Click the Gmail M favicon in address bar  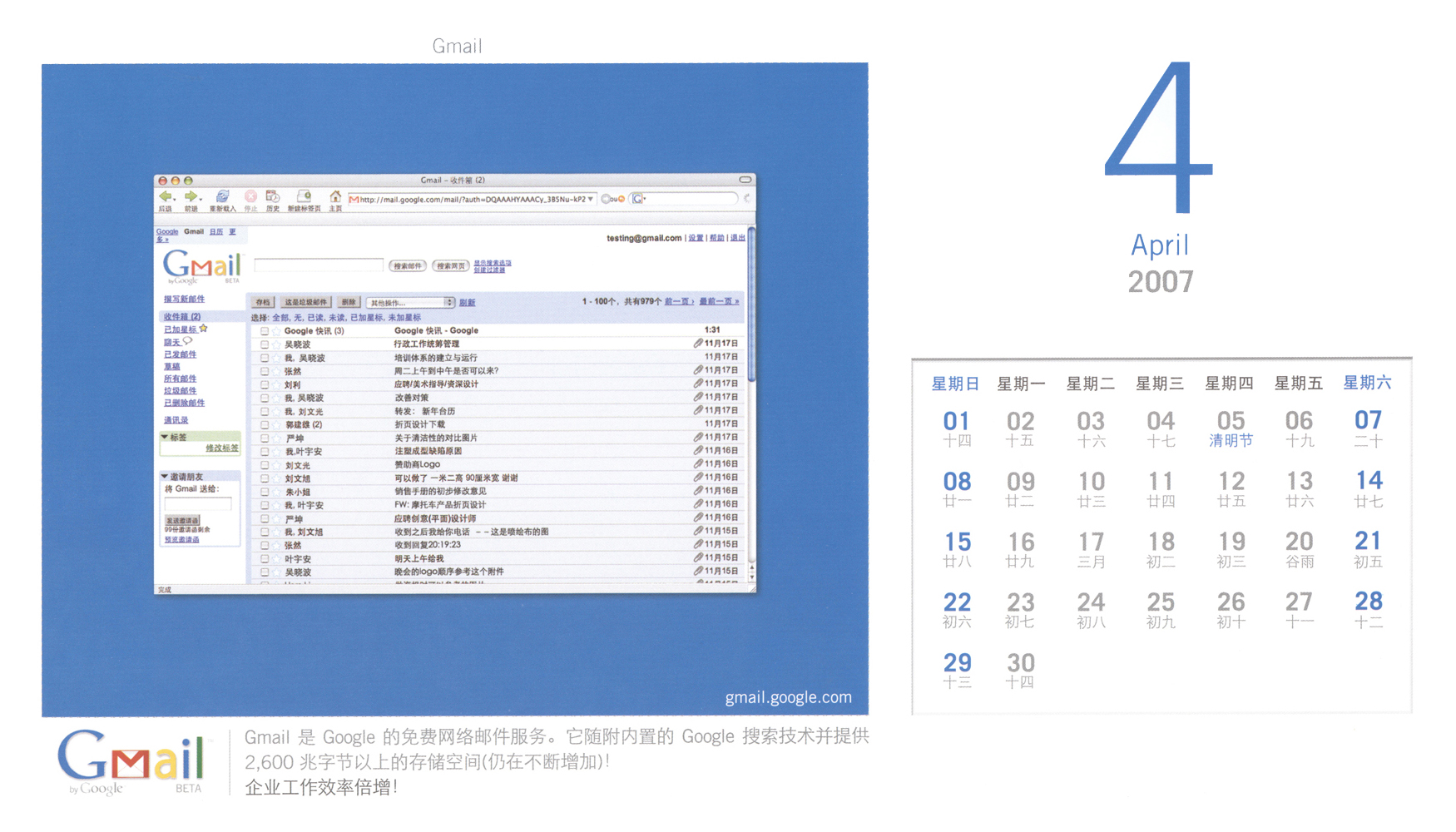click(354, 199)
